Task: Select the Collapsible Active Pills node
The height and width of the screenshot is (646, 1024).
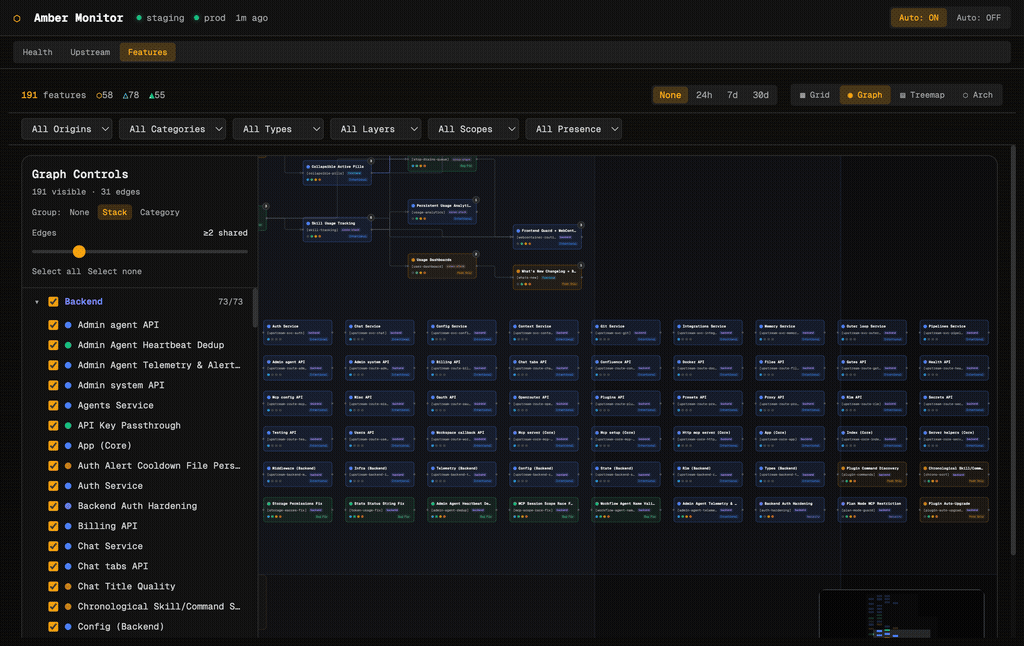Action: tap(337, 173)
